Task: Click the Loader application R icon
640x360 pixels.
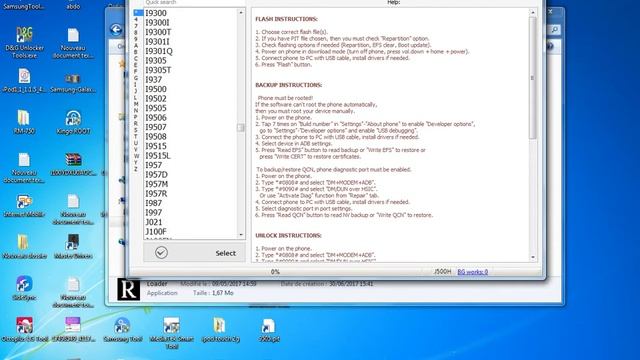Action: [x=129, y=289]
